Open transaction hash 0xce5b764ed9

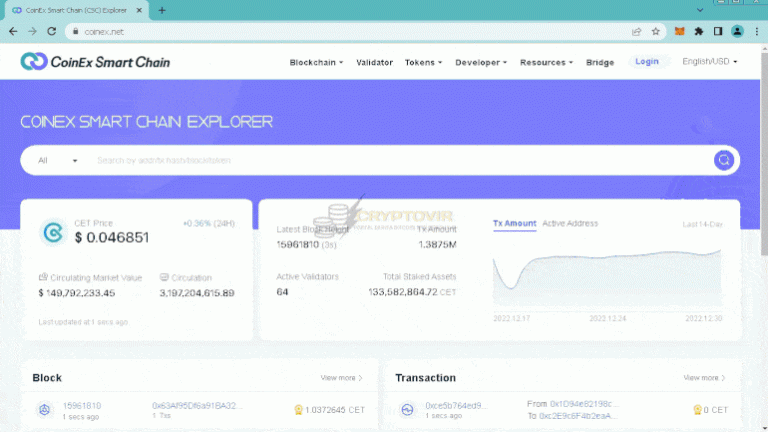456,406
